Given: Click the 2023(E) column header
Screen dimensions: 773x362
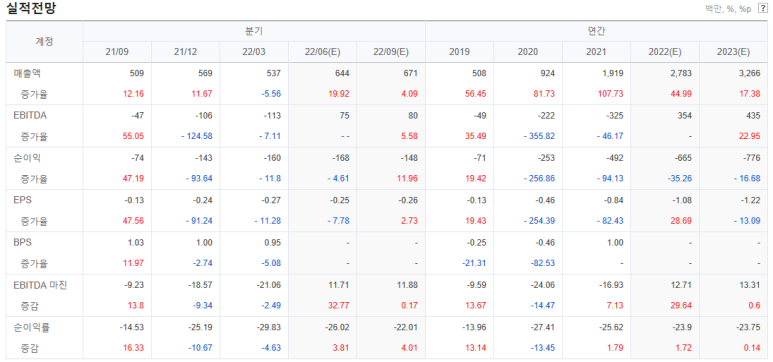Looking at the screenshot, I should pyautogui.click(x=734, y=52).
